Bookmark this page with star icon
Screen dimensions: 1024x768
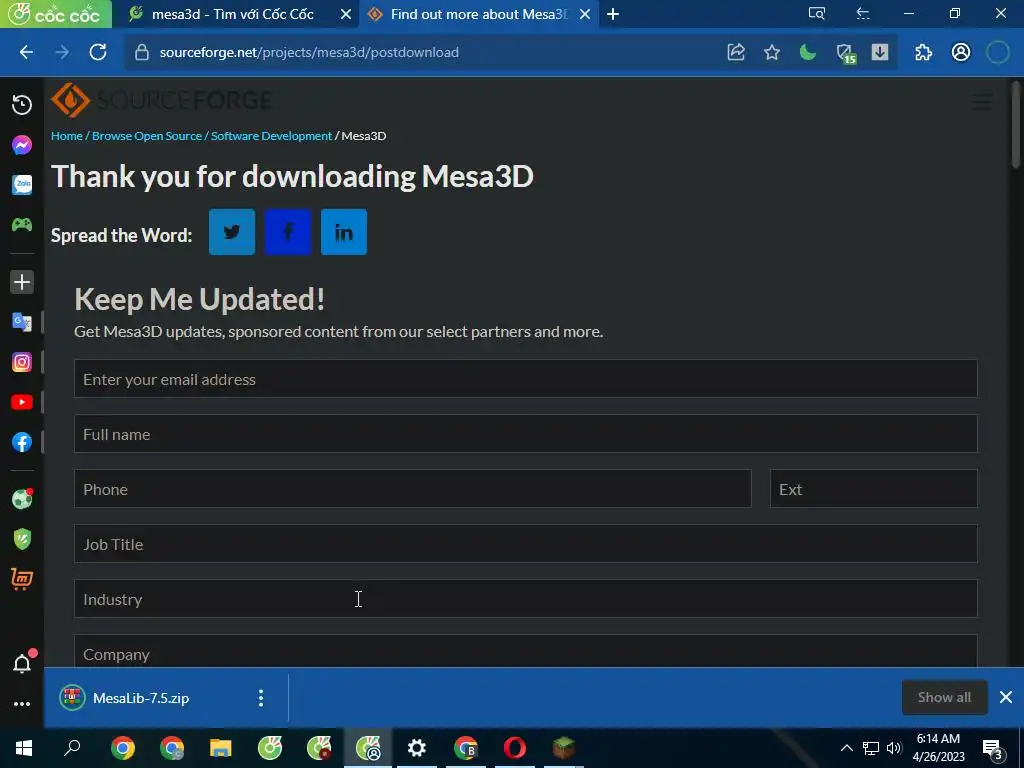tap(772, 52)
